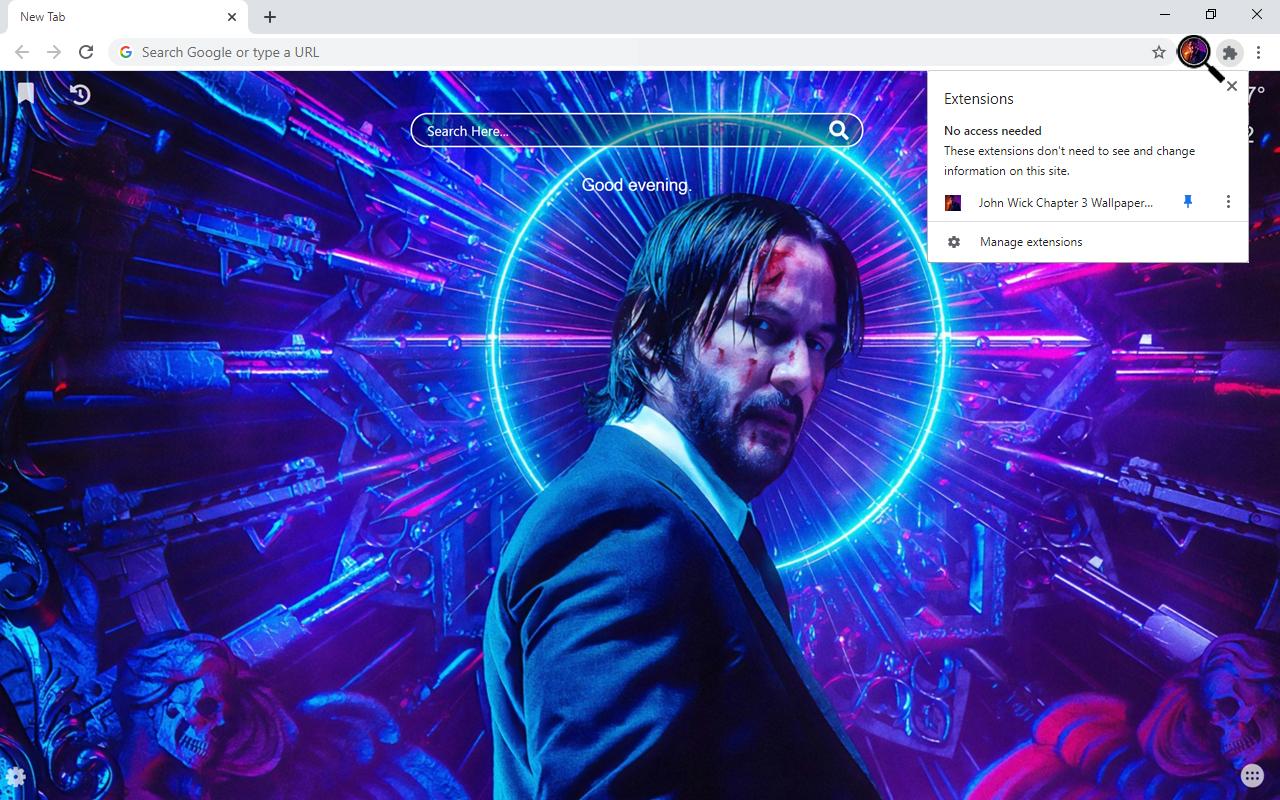Toggle the Extensions puzzle-piece button
Viewport: 1280px width, 800px height.
point(1230,52)
